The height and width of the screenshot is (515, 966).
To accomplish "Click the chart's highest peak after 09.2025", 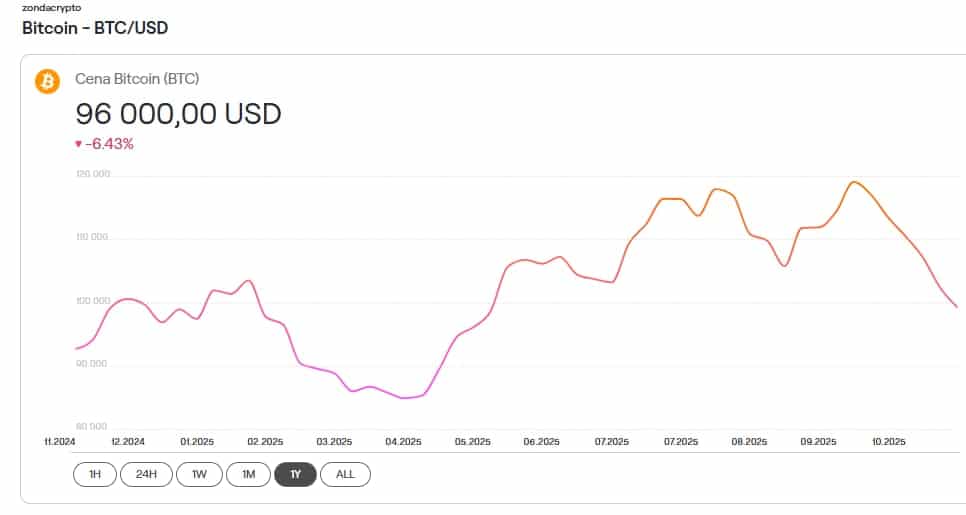I will point(853,182).
